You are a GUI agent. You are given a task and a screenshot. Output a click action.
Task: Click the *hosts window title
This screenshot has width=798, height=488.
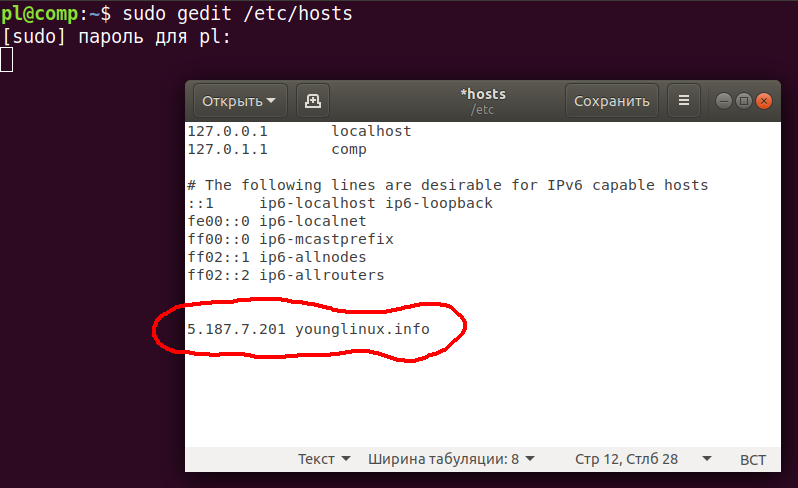tap(483, 94)
